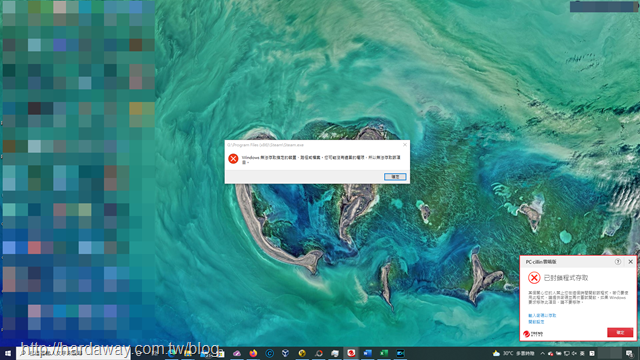Screen dimensions: 640x360
Task: Click red OK button in PC-cillin popup
Action: pos(620,332)
